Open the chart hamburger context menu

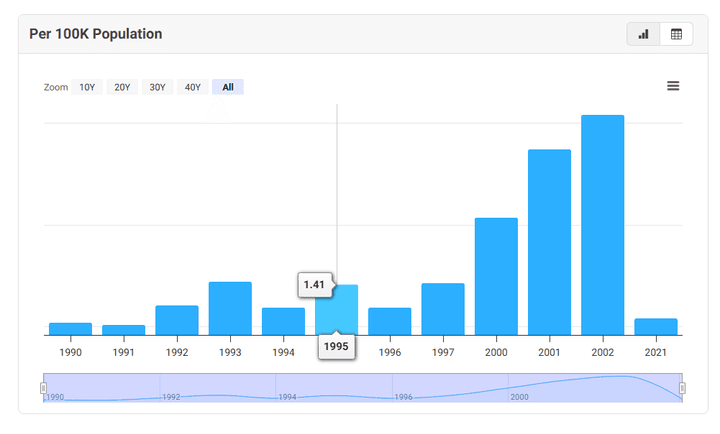coord(673,86)
